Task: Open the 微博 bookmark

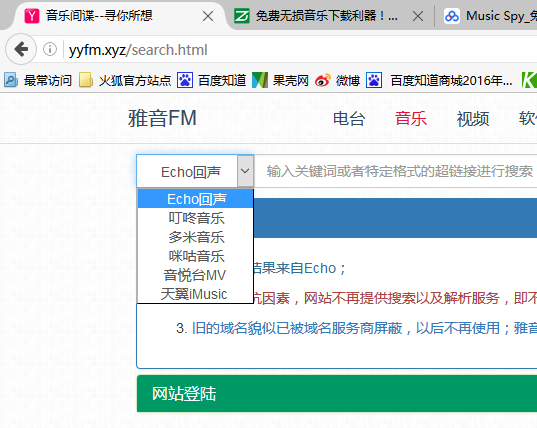Action: pos(337,80)
